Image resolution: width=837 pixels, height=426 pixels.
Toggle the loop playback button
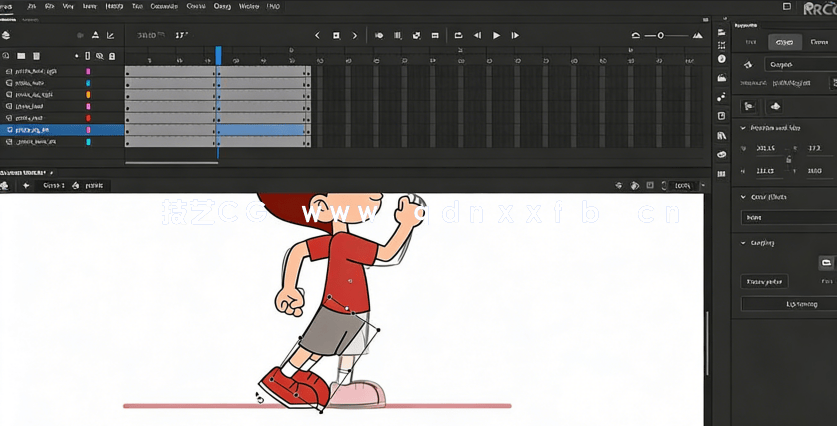tap(458, 35)
